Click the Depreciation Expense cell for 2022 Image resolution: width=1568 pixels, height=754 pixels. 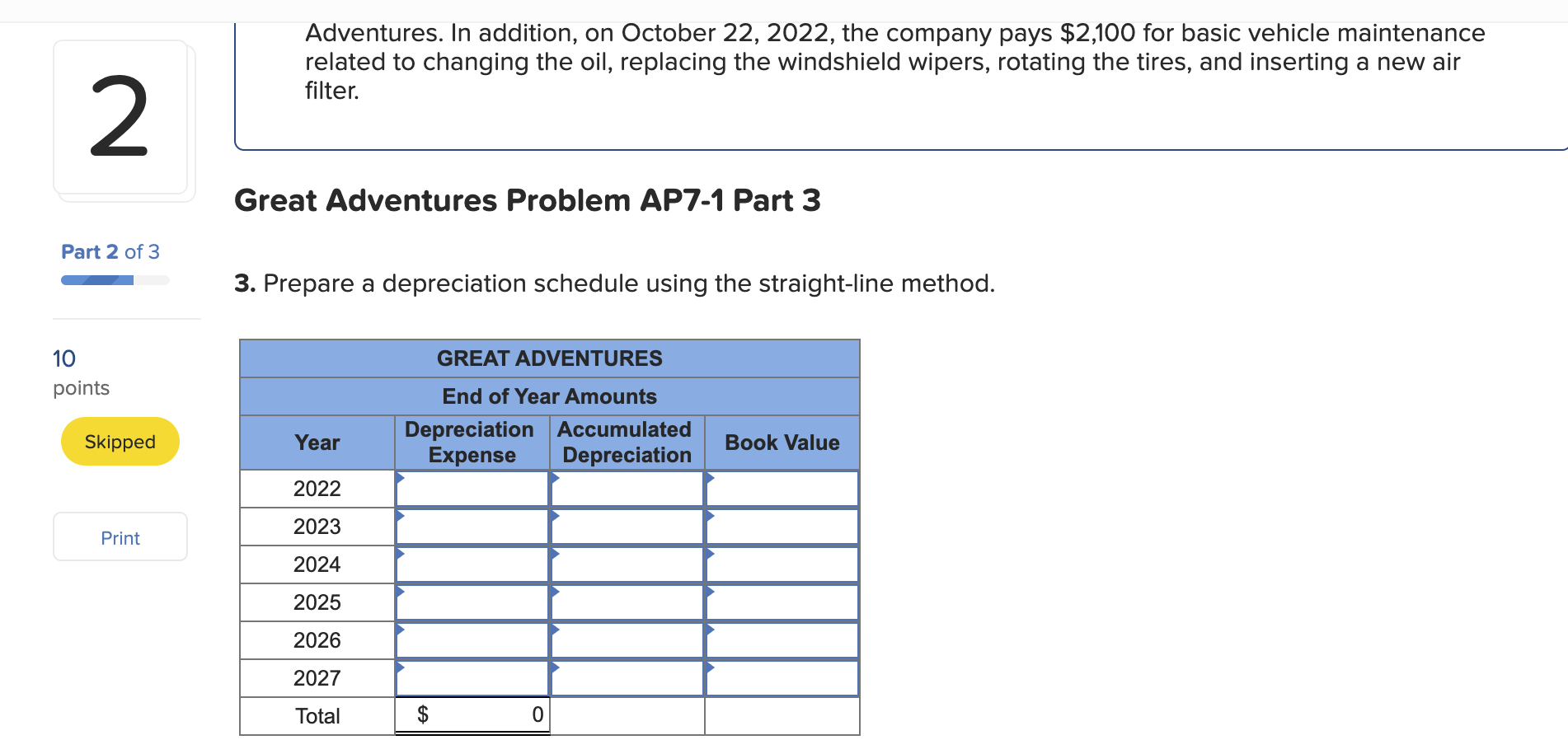pyautogui.click(x=472, y=488)
